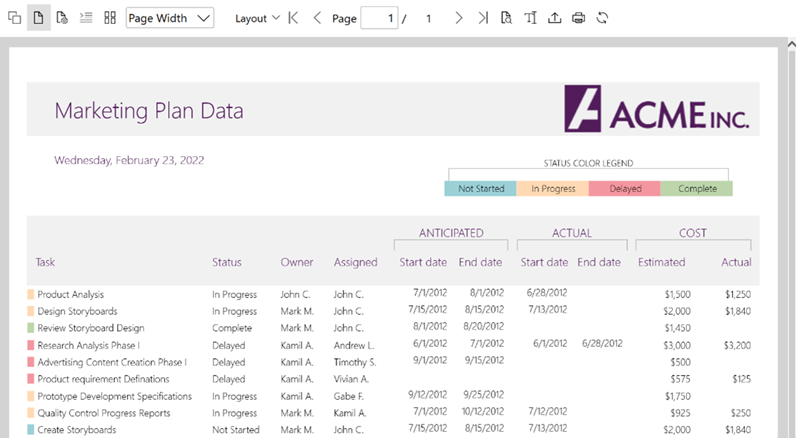The width and height of the screenshot is (800, 438).
Task: Go to the first page
Action: pyautogui.click(x=293, y=18)
